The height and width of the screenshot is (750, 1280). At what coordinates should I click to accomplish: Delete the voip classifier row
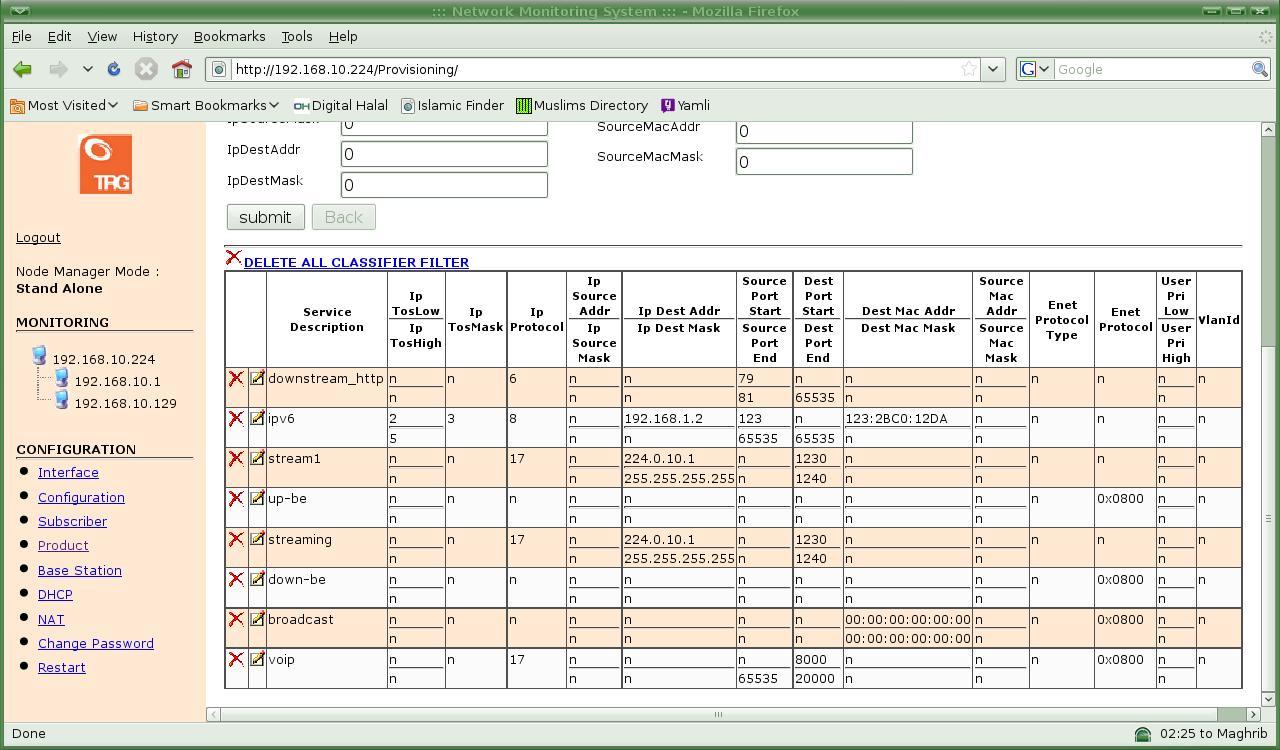[x=236, y=660]
